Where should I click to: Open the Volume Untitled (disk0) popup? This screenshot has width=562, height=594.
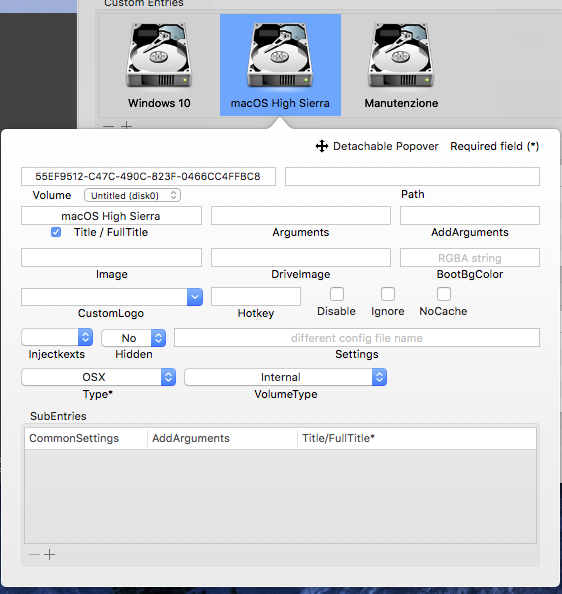point(133,195)
